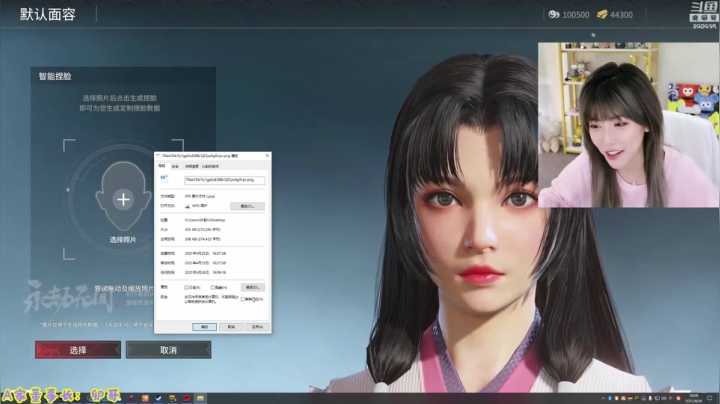The image size is (720, 404).
Task: Tick the hidden attribute checkbox
Action: pyautogui.click(x=213, y=287)
